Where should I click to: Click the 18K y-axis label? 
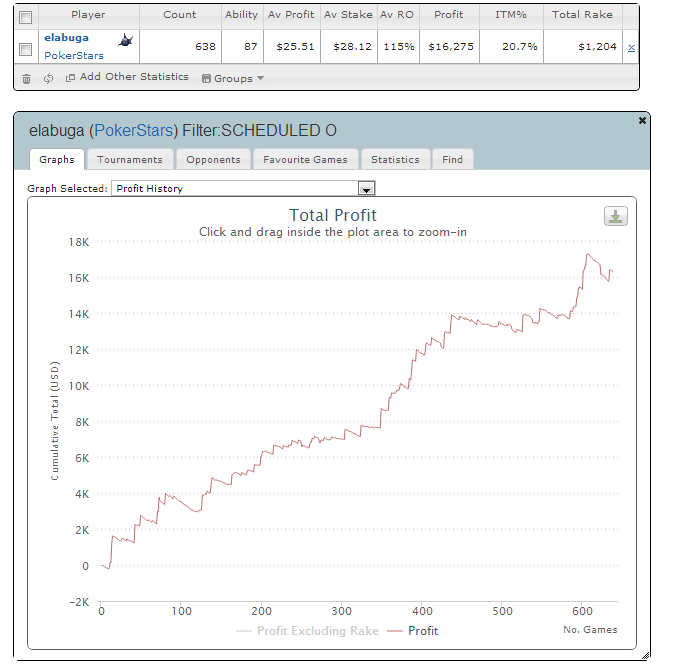point(79,242)
